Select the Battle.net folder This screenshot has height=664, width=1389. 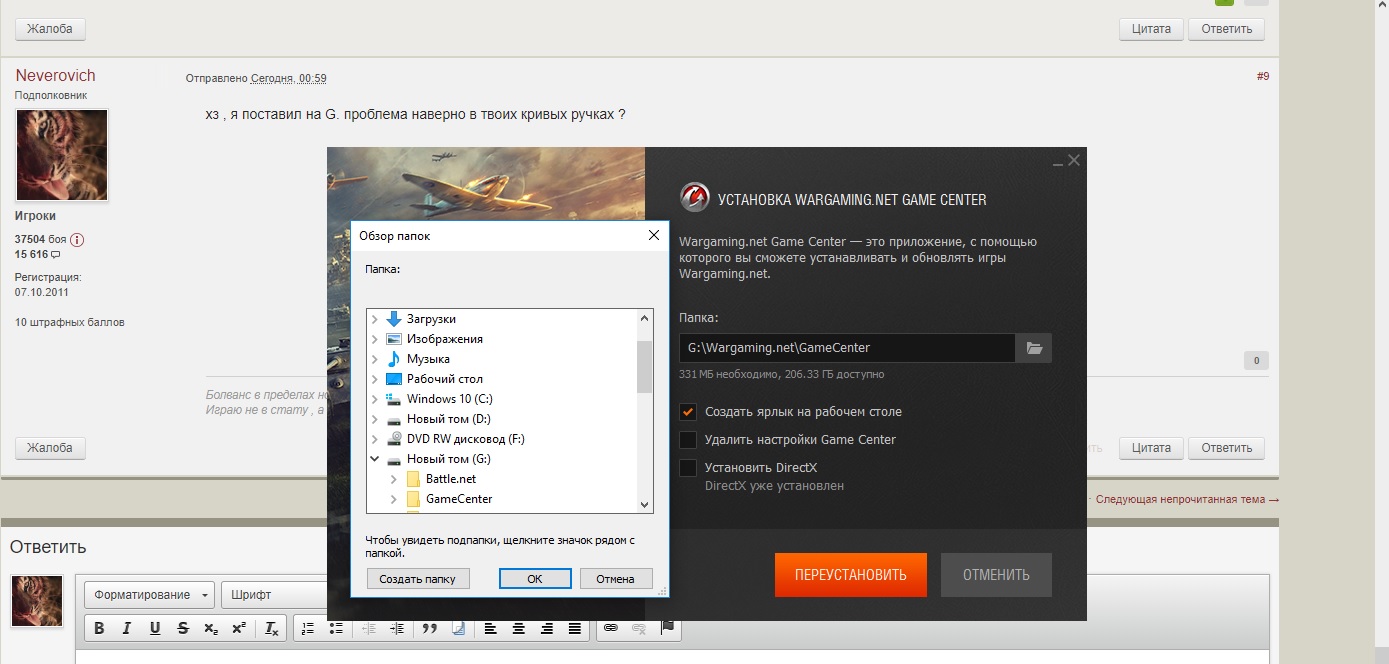(450, 479)
